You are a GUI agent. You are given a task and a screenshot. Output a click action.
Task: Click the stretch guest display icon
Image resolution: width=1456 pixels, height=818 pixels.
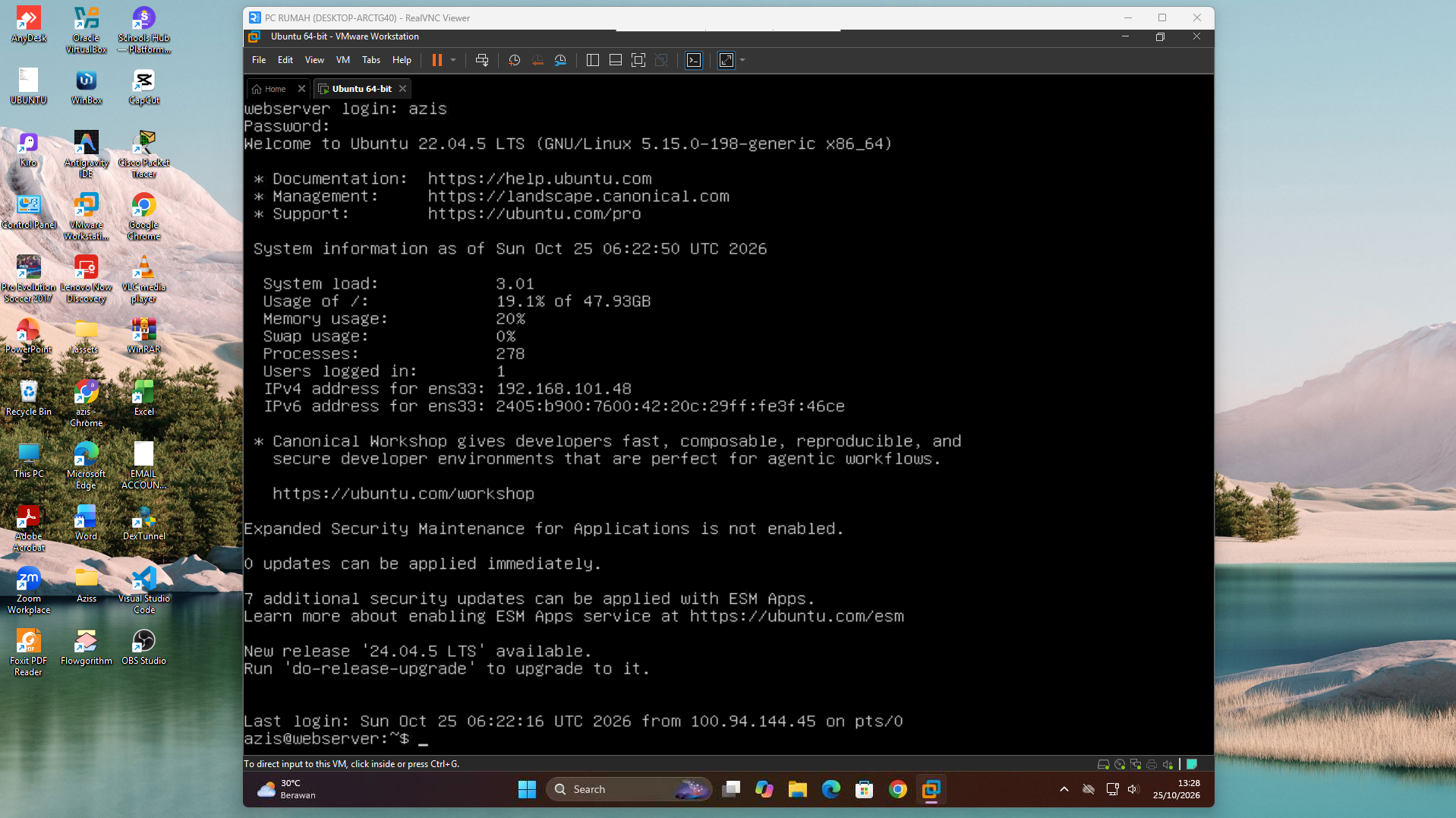point(726,60)
